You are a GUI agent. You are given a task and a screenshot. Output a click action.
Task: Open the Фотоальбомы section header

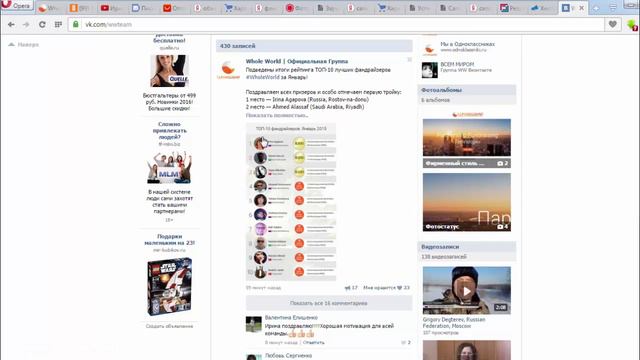click(x=467, y=90)
